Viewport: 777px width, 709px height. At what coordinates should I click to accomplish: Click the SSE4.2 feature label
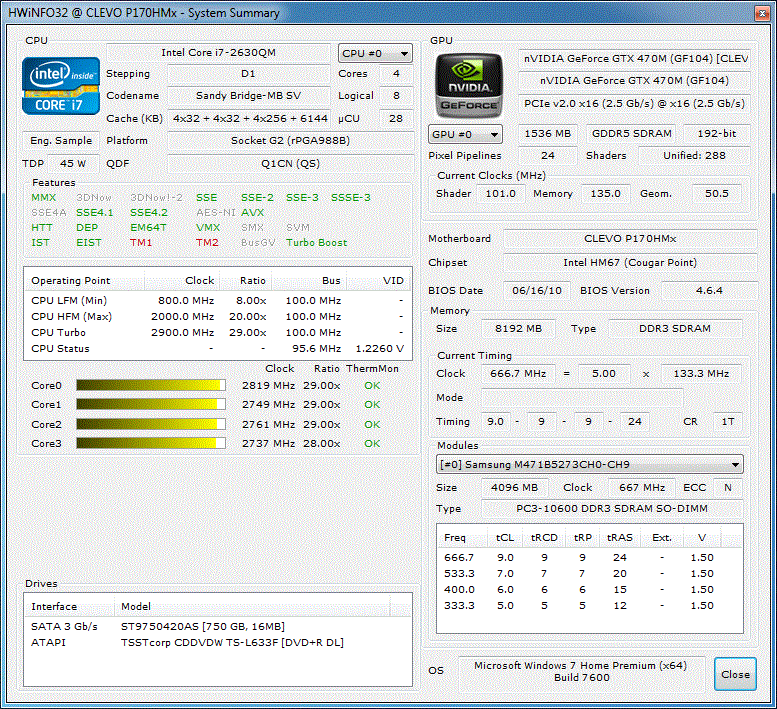(149, 213)
